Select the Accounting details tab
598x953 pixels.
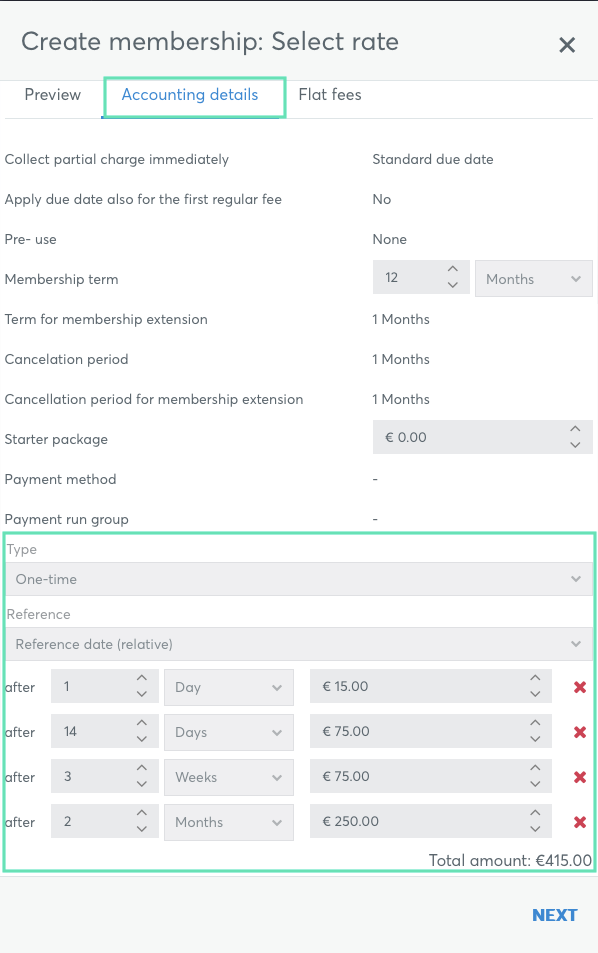(190, 95)
